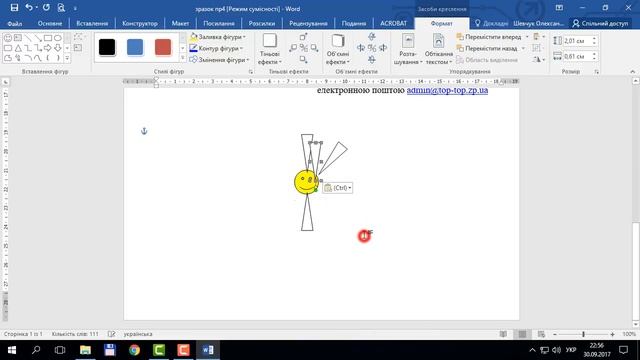This screenshot has height=360, width=640.
Task: Tilt 3-D effect down
Action: point(371,60)
